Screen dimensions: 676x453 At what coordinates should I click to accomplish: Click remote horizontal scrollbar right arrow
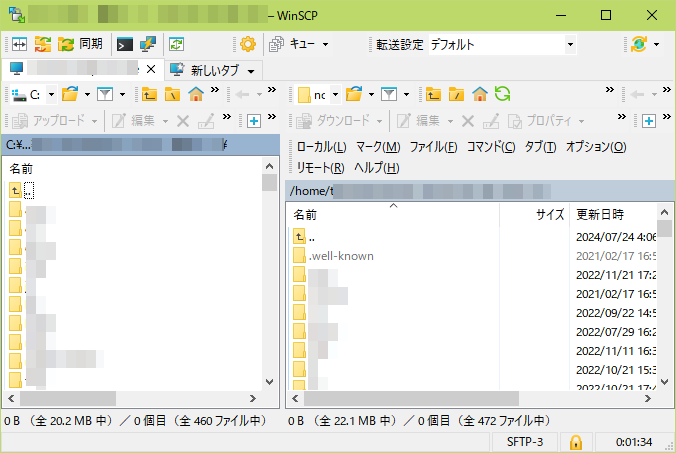[648, 399]
